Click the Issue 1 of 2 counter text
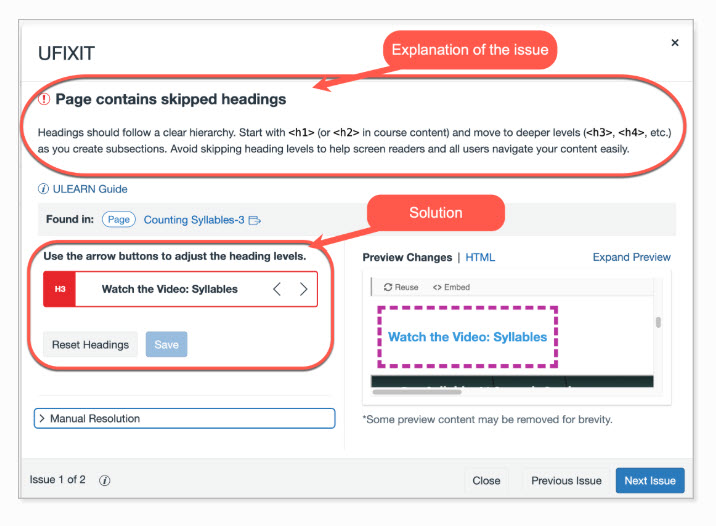 click(58, 480)
